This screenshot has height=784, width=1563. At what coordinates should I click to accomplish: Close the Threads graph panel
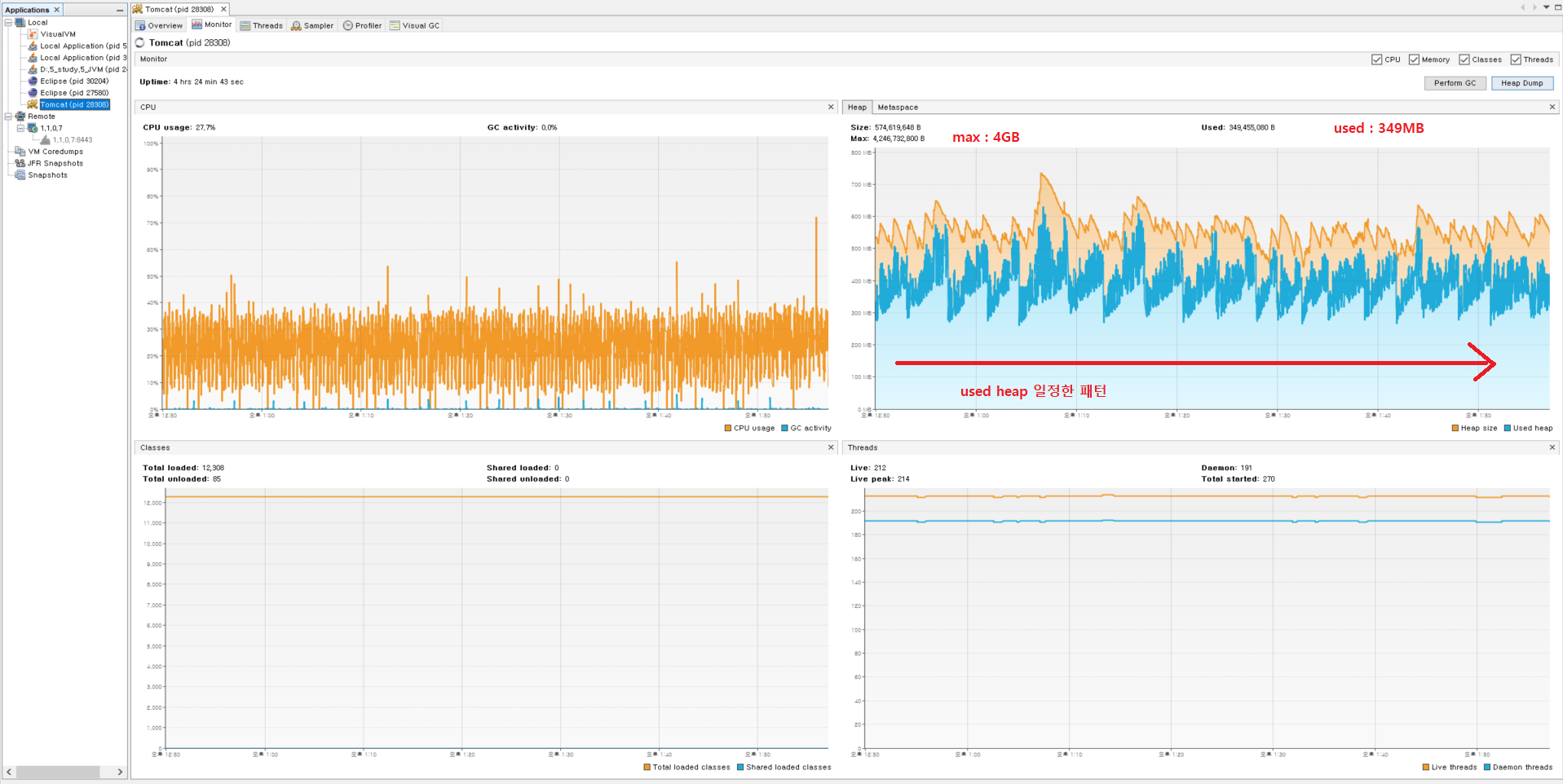pos(1552,447)
